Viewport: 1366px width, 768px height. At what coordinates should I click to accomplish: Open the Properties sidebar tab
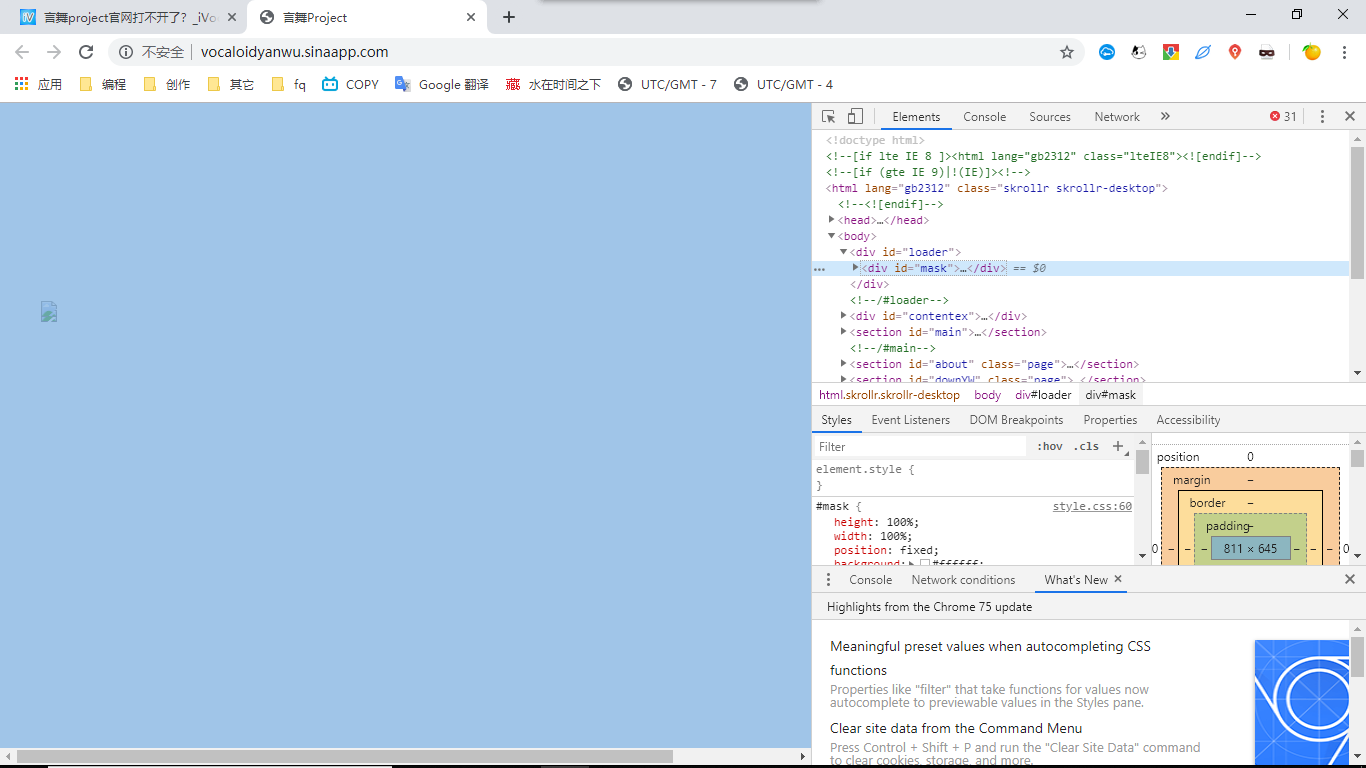(x=1110, y=420)
